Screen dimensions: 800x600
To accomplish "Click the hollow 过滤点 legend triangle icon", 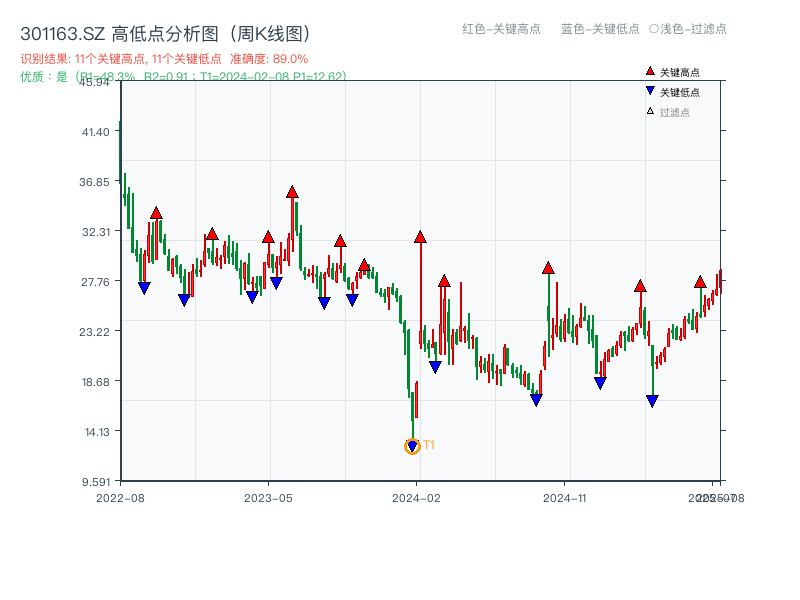I will 650,111.
